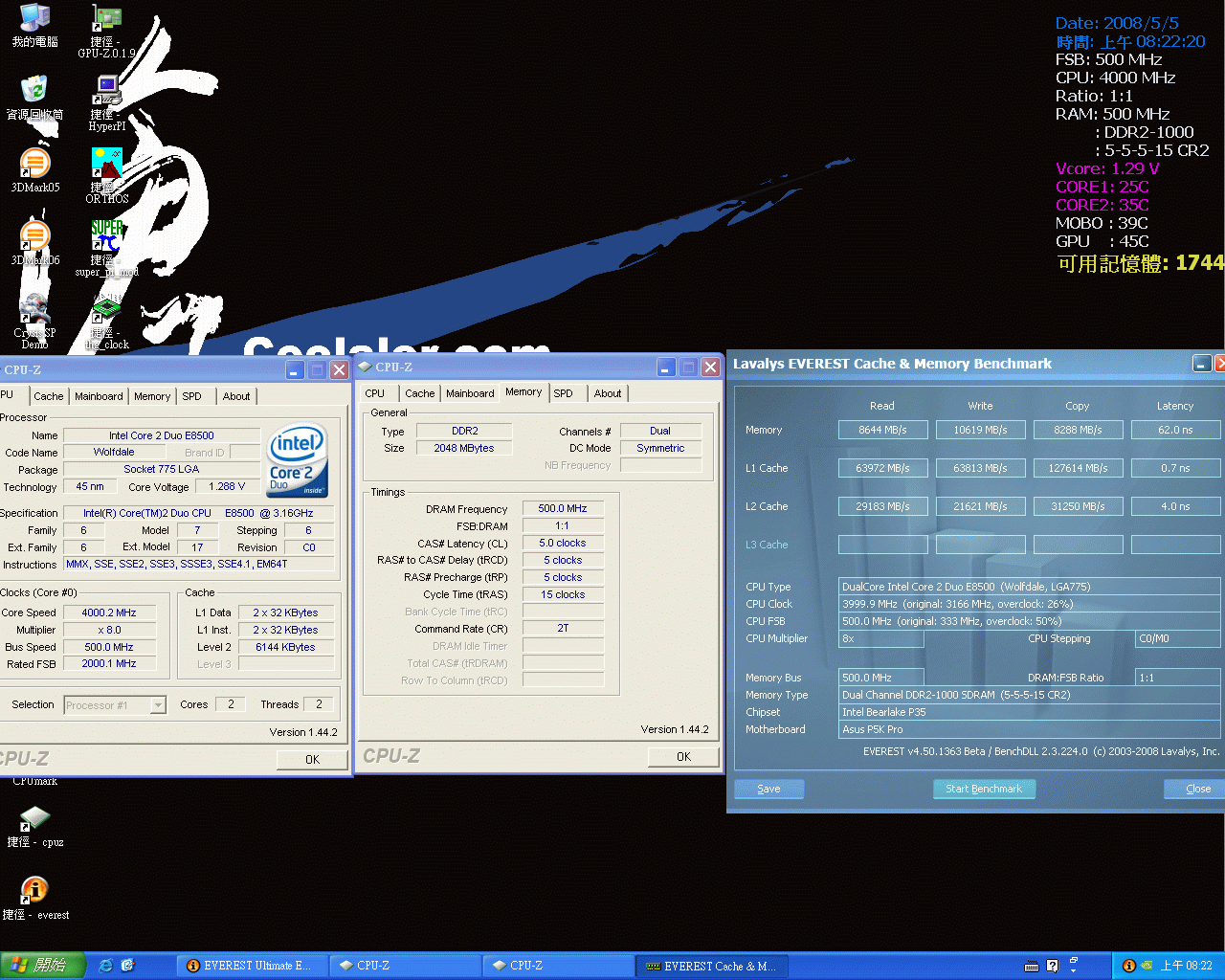Screen dimensions: 1225x980
Task: Click the taskbar clock showing 08:22
Action: click(1186, 966)
